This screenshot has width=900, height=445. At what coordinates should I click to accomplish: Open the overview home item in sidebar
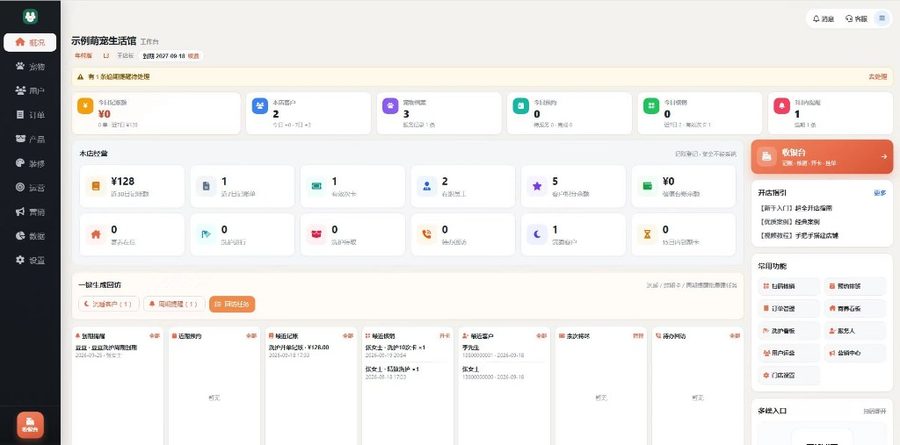(x=30, y=42)
